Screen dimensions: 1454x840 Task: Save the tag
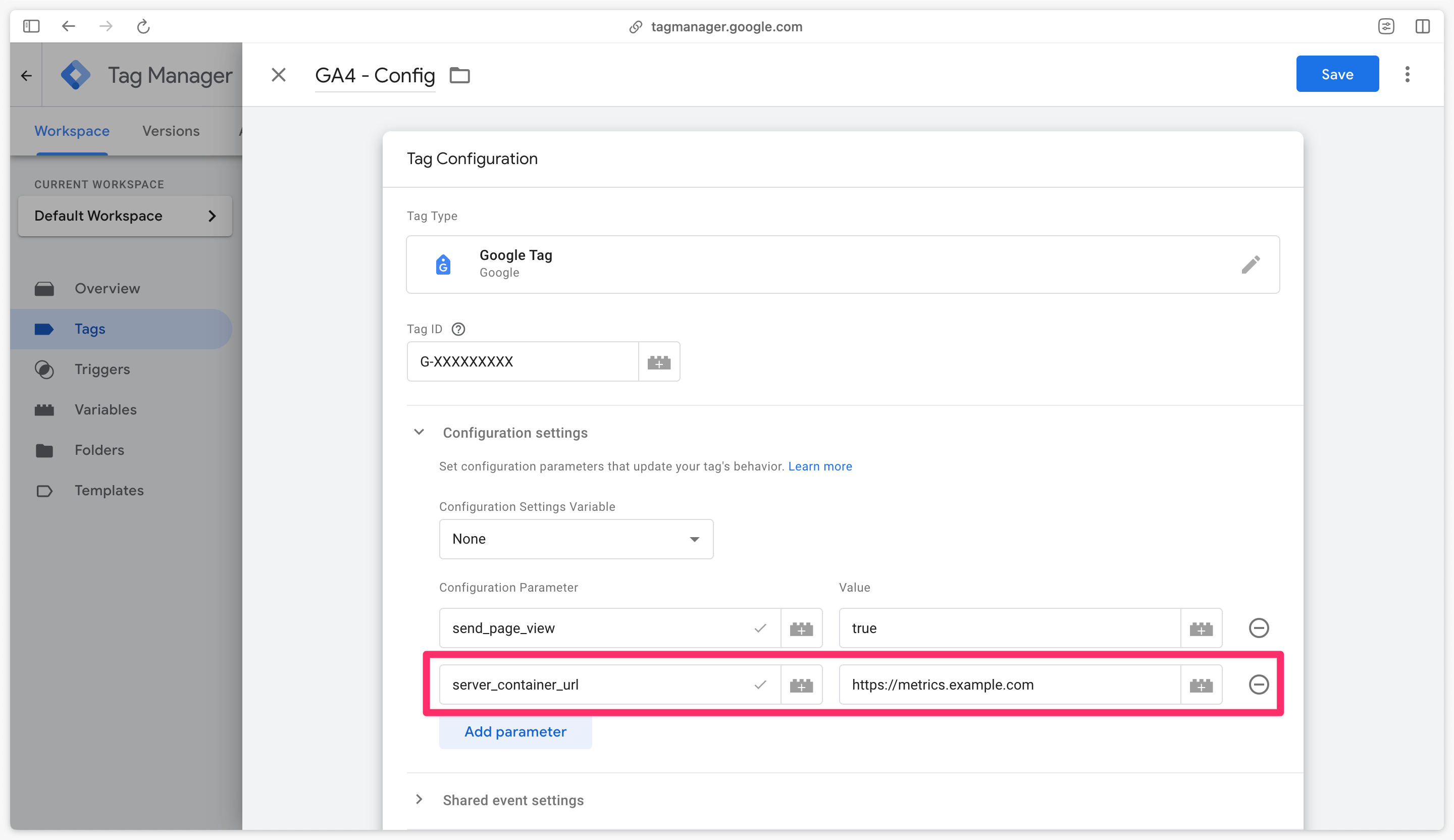[x=1337, y=74]
